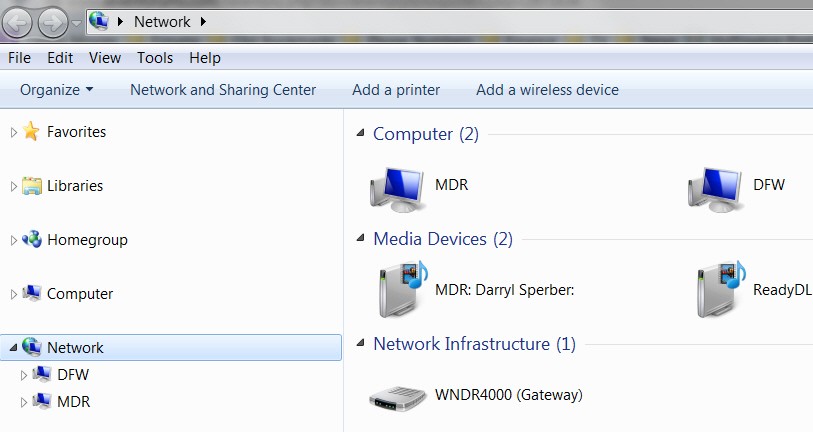Select the ReadyDLNA media device icon
The height and width of the screenshot is (432, 813).
point(721,289)
